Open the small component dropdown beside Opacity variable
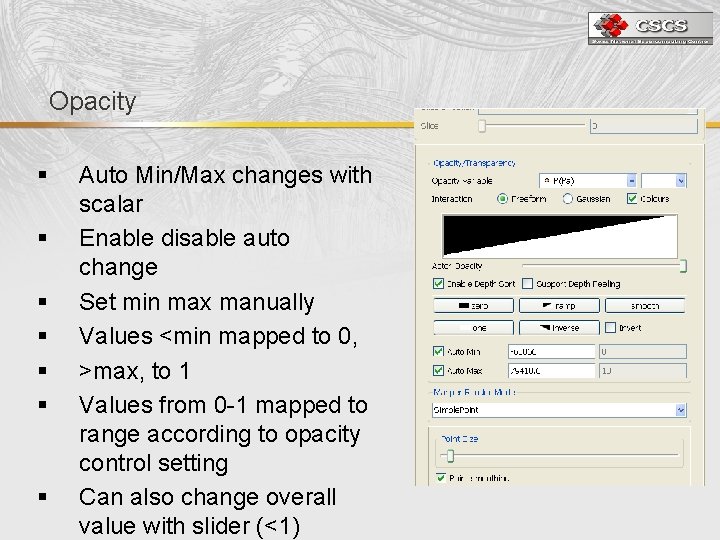 click(664, 180)
